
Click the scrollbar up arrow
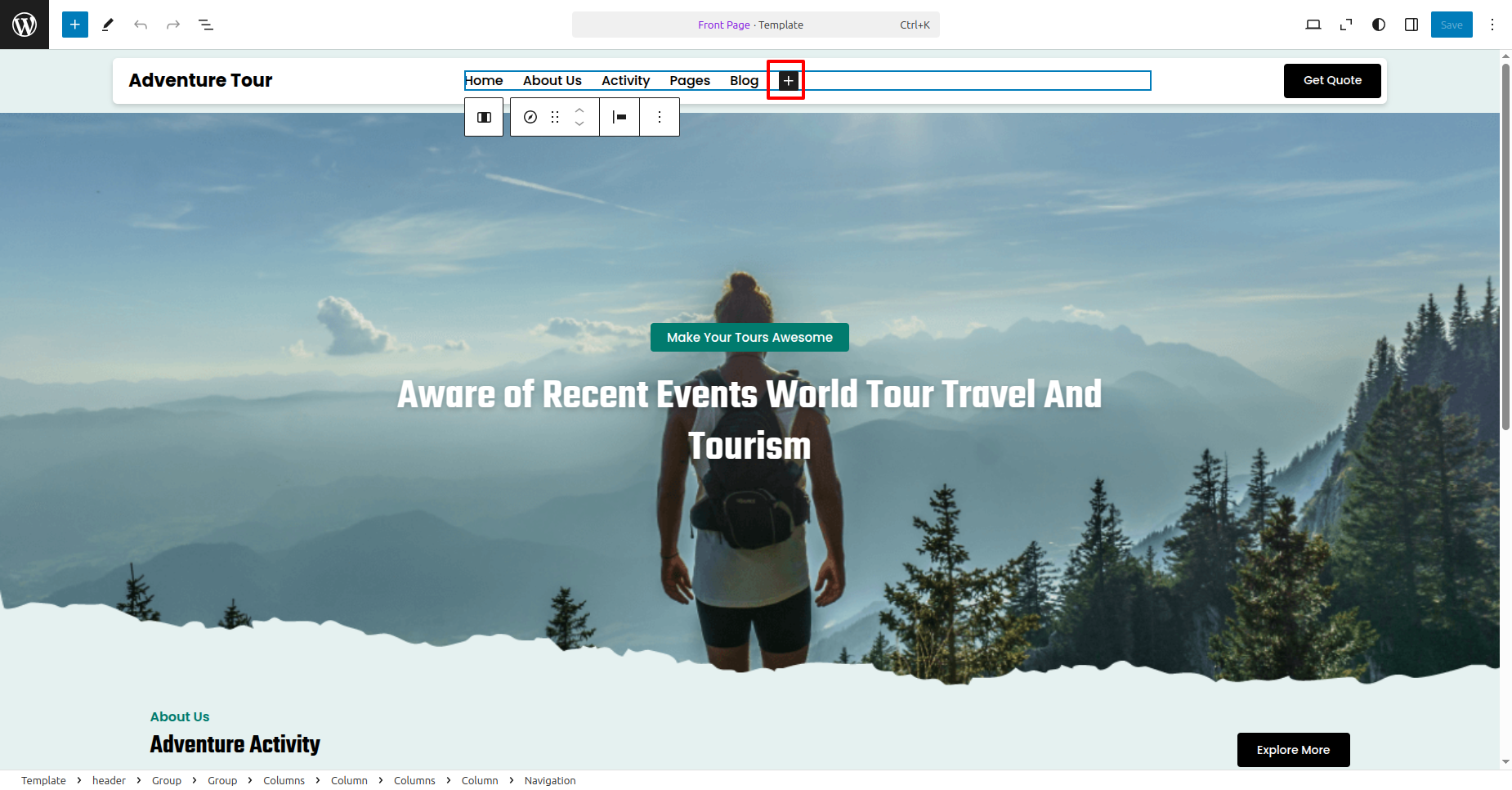click(1505, 56)
